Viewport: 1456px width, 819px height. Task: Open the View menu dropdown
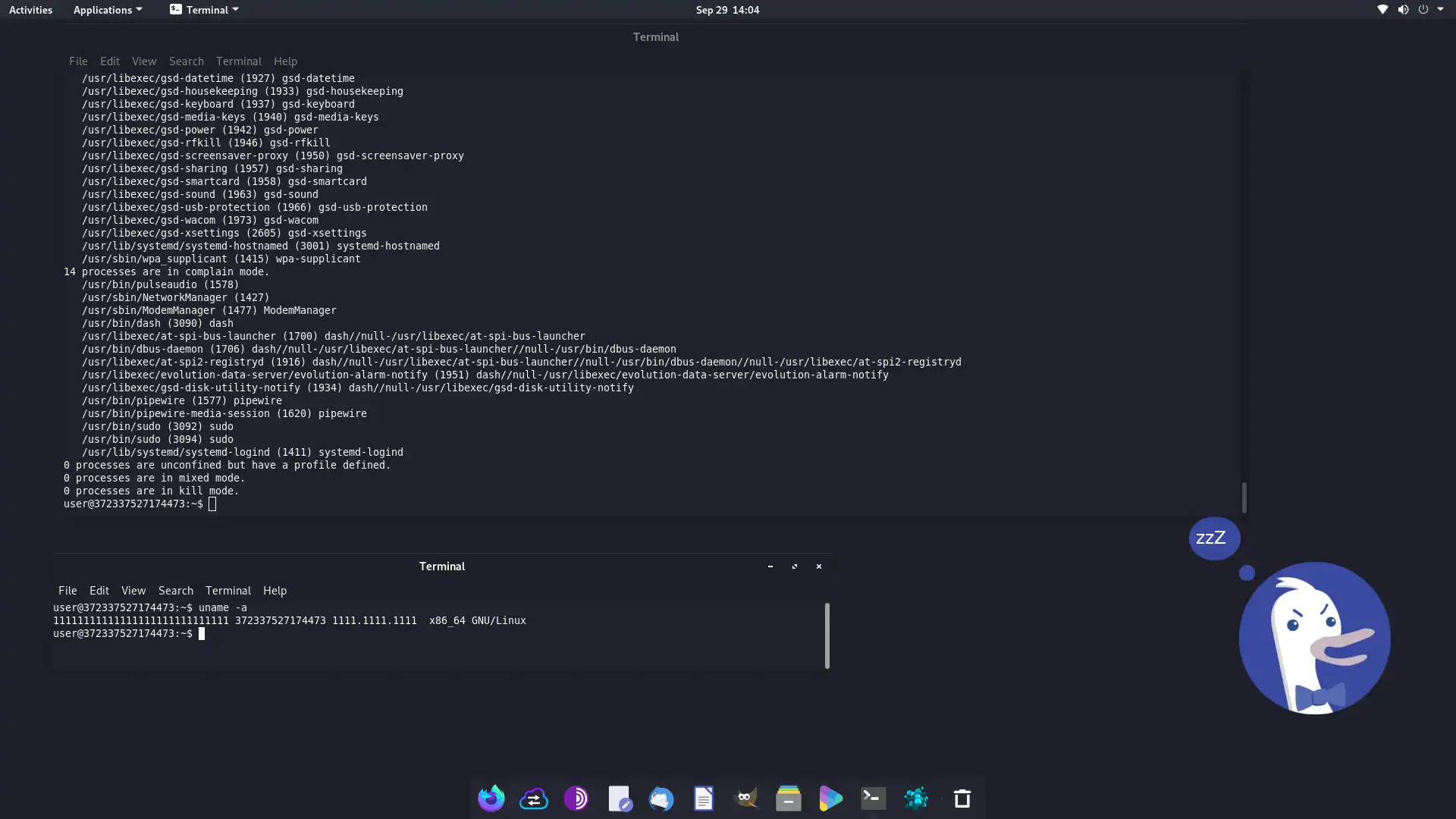pyautogui.click(x=133, y=590)
